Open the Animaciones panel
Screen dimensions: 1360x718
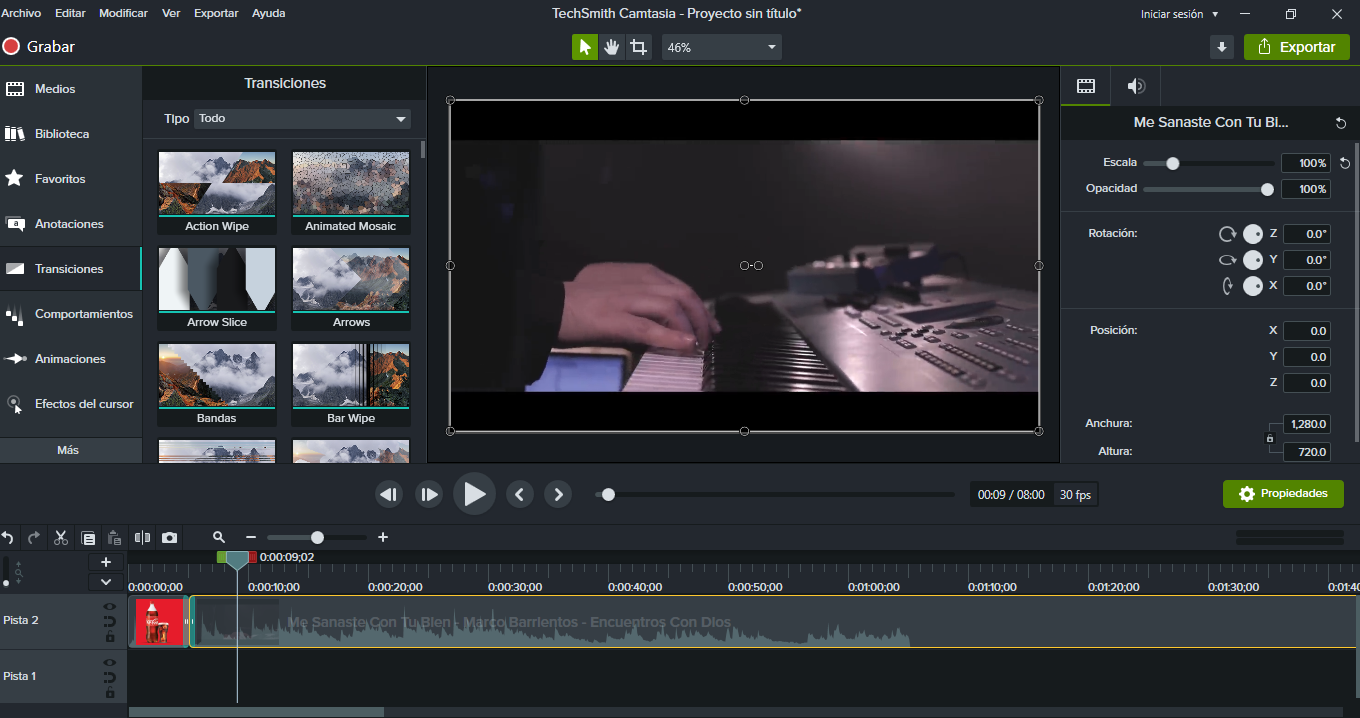71,359
